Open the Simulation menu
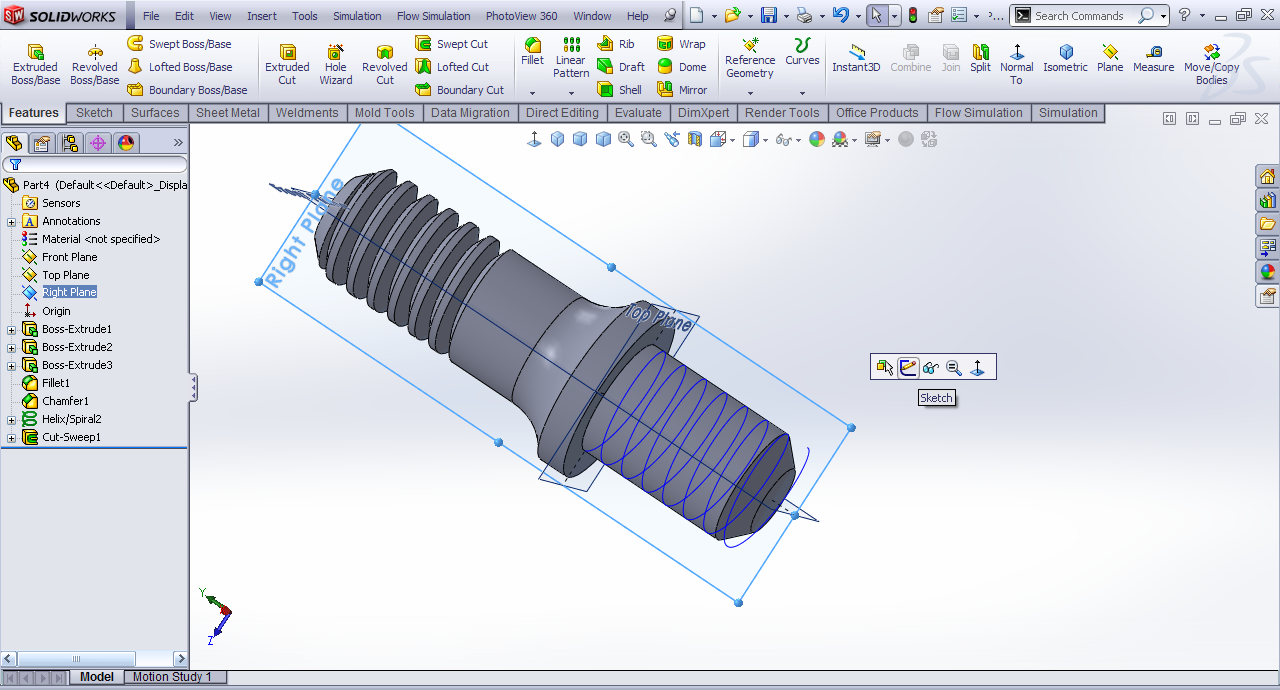1280x690 pixels. (x=357, y=16)
